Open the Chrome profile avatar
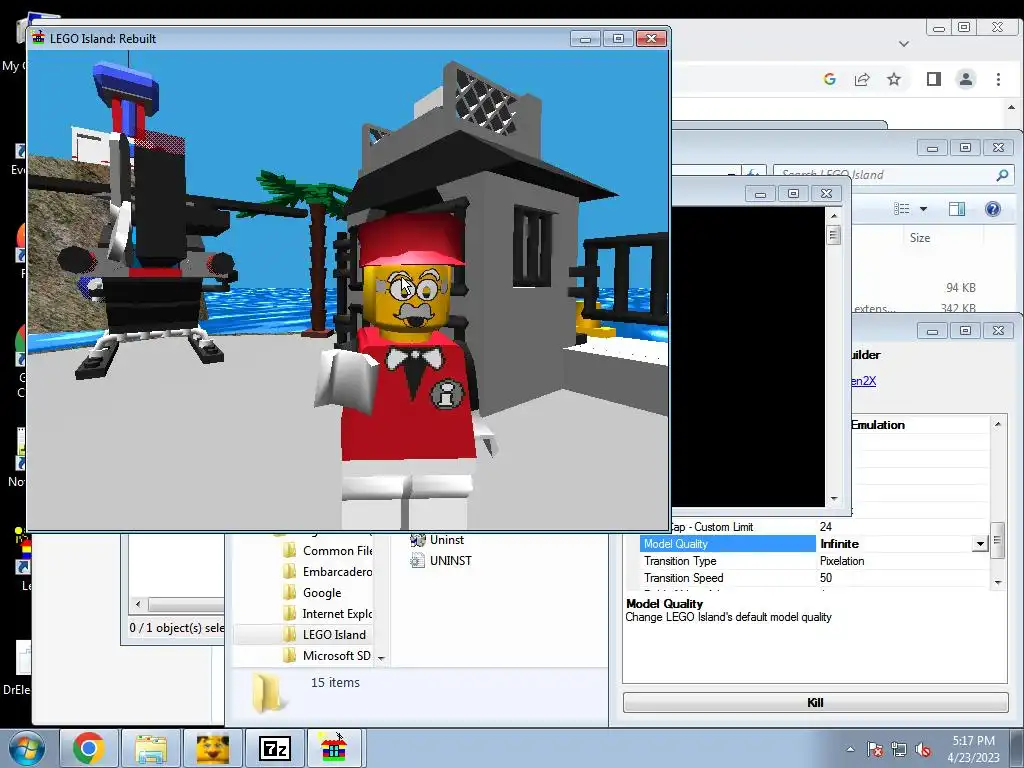The image size is (1024, 768). tap(965, 79)
